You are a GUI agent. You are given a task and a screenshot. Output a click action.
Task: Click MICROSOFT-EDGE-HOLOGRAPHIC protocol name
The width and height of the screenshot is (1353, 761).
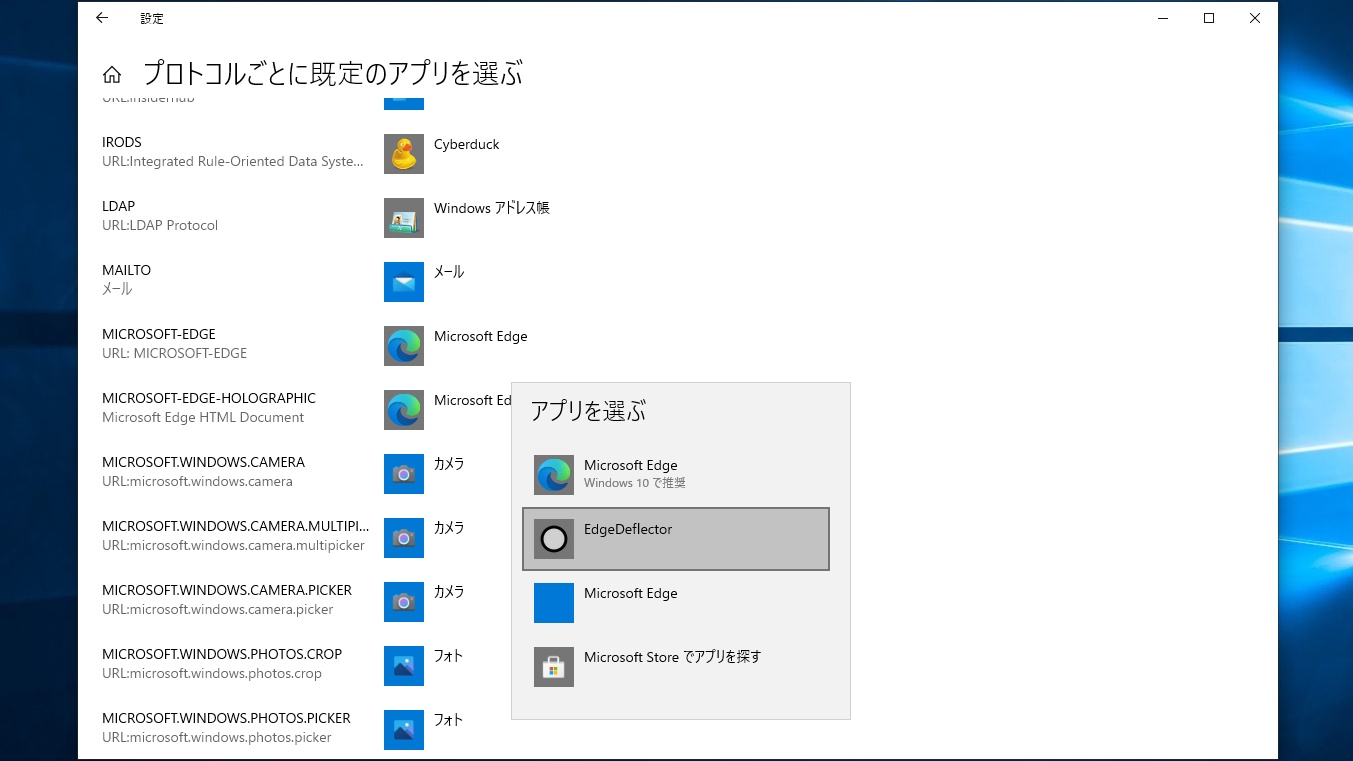[x=209, y=398]
